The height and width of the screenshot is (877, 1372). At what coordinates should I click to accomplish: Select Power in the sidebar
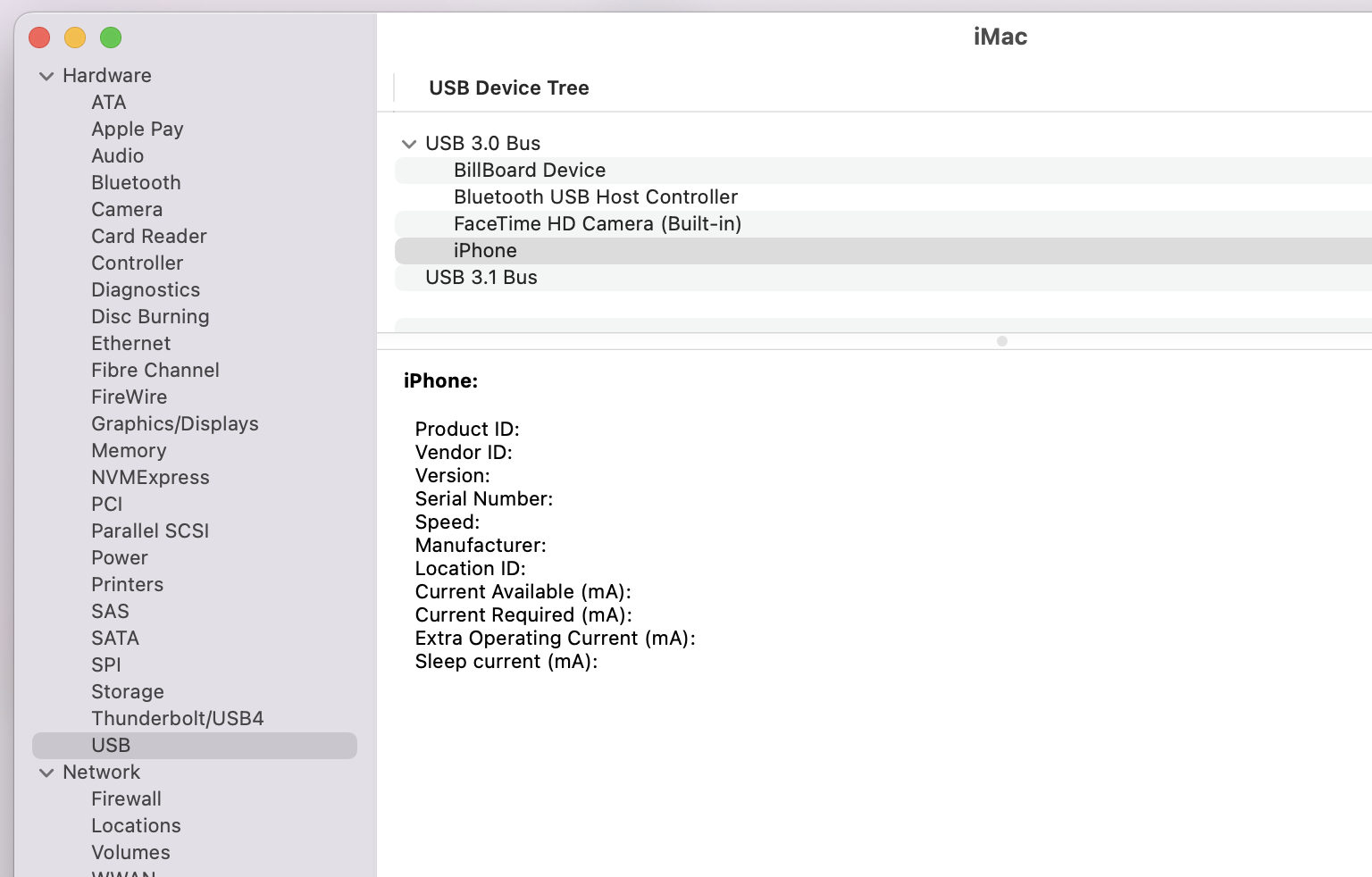(x=120, y=558)
